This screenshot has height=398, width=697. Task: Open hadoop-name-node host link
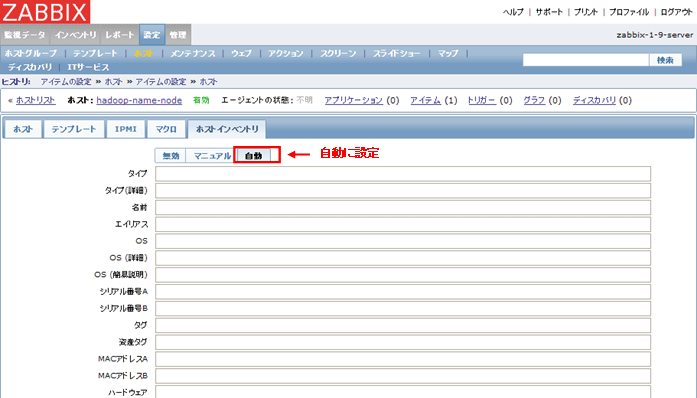pyautogui.click(x=139, y=101)
